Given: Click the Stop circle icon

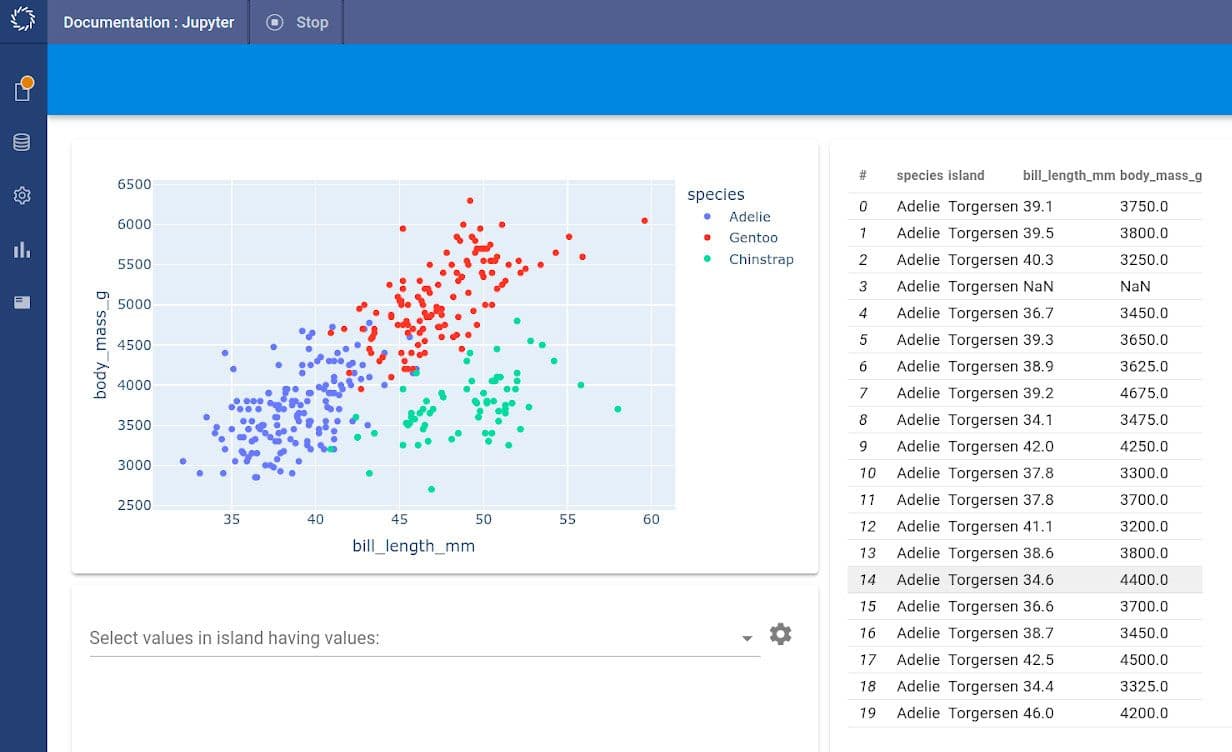Looking at the screenshot, I should 275,22.
